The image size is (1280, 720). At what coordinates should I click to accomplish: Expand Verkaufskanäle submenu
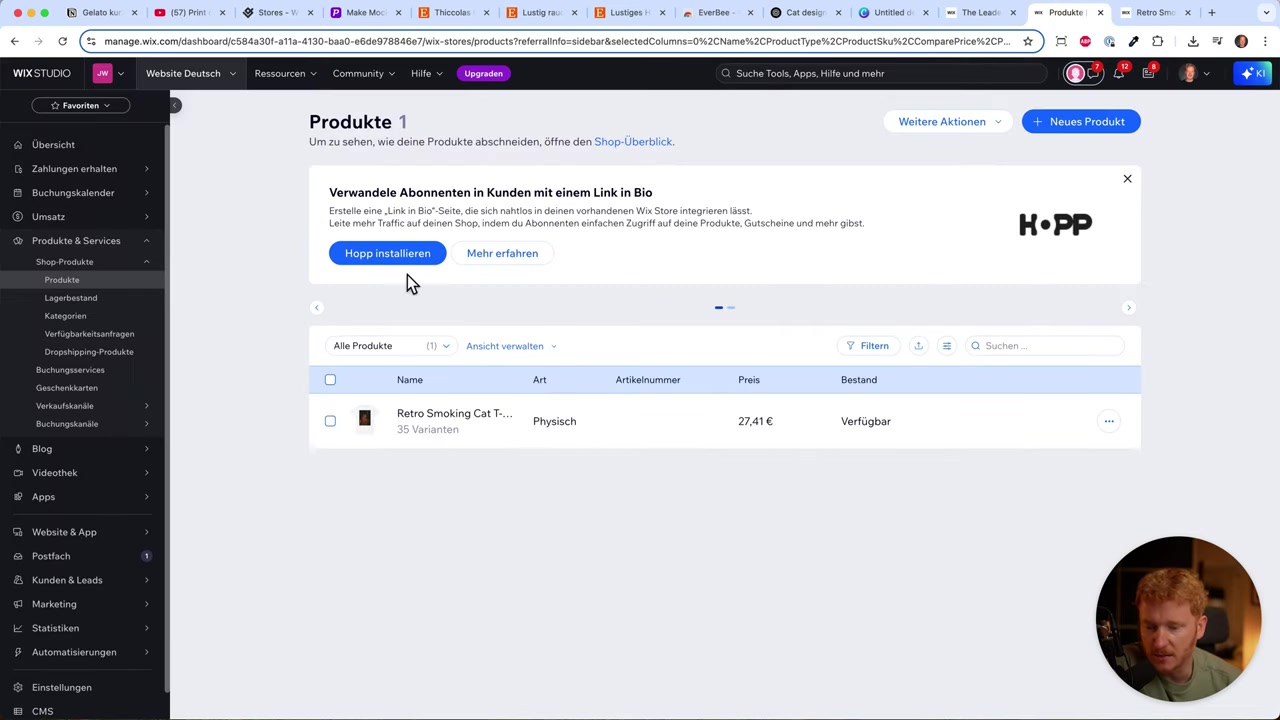coord(146,406)
